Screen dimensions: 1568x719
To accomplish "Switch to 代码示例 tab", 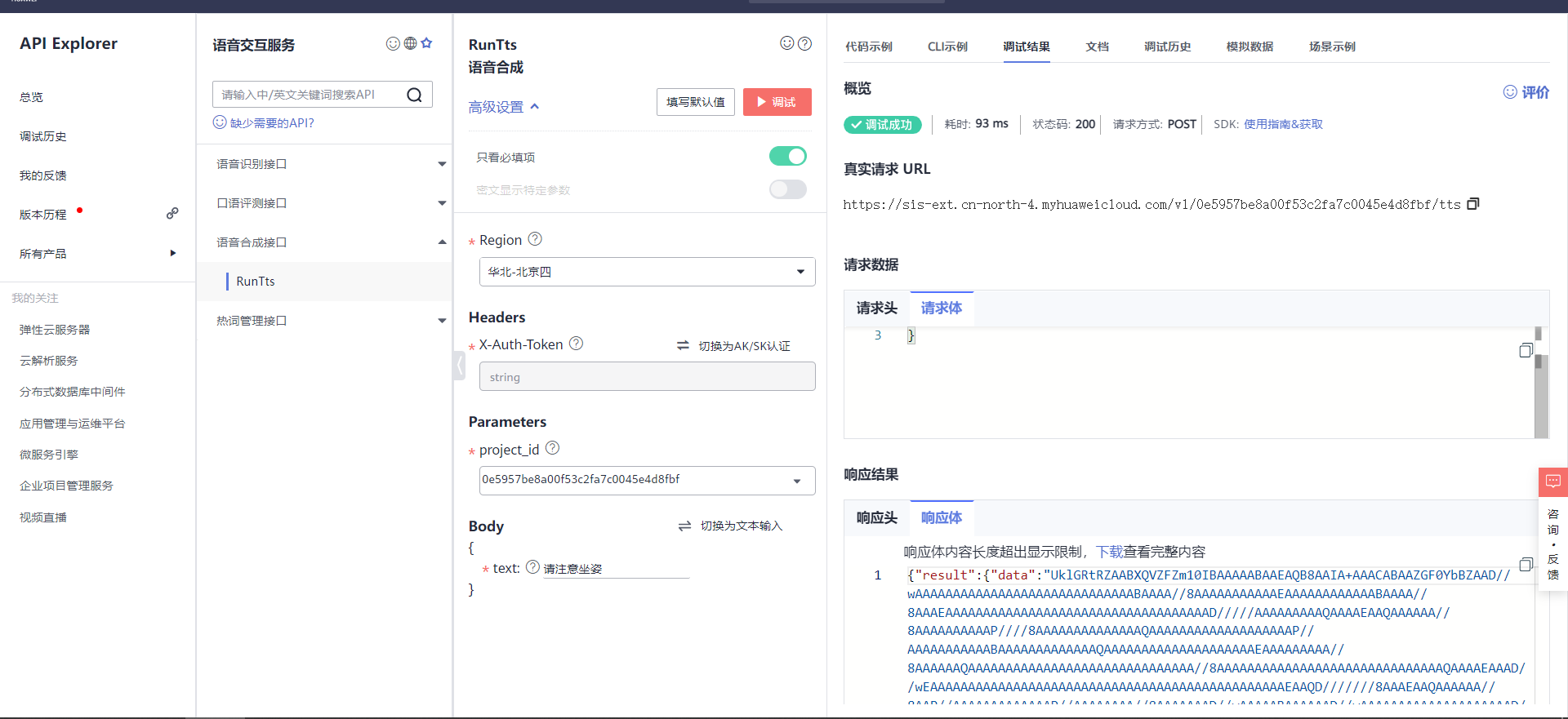I will pos(869,47).
